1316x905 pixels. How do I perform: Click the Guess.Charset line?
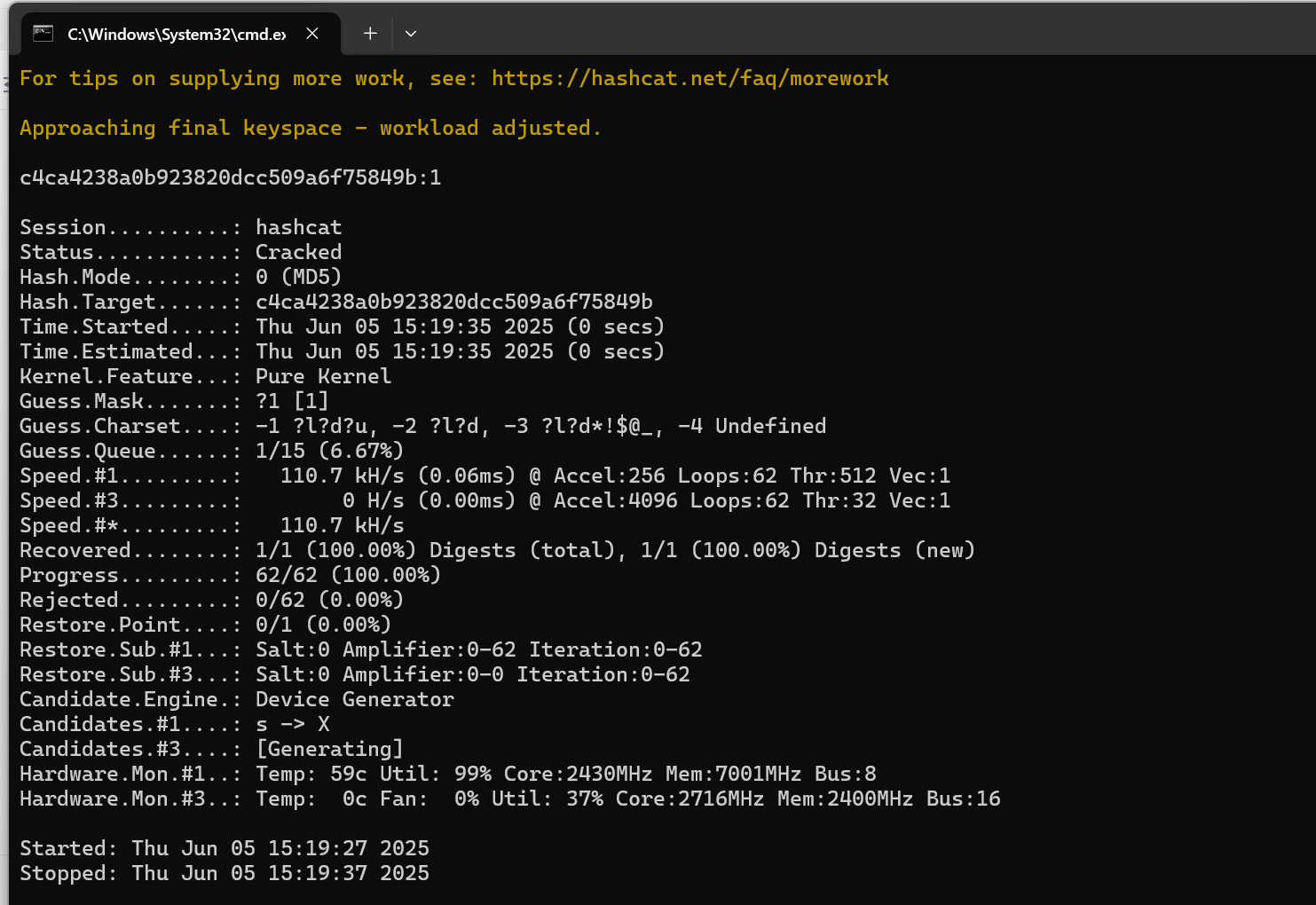pyautogui.click(x=422, y=426)
